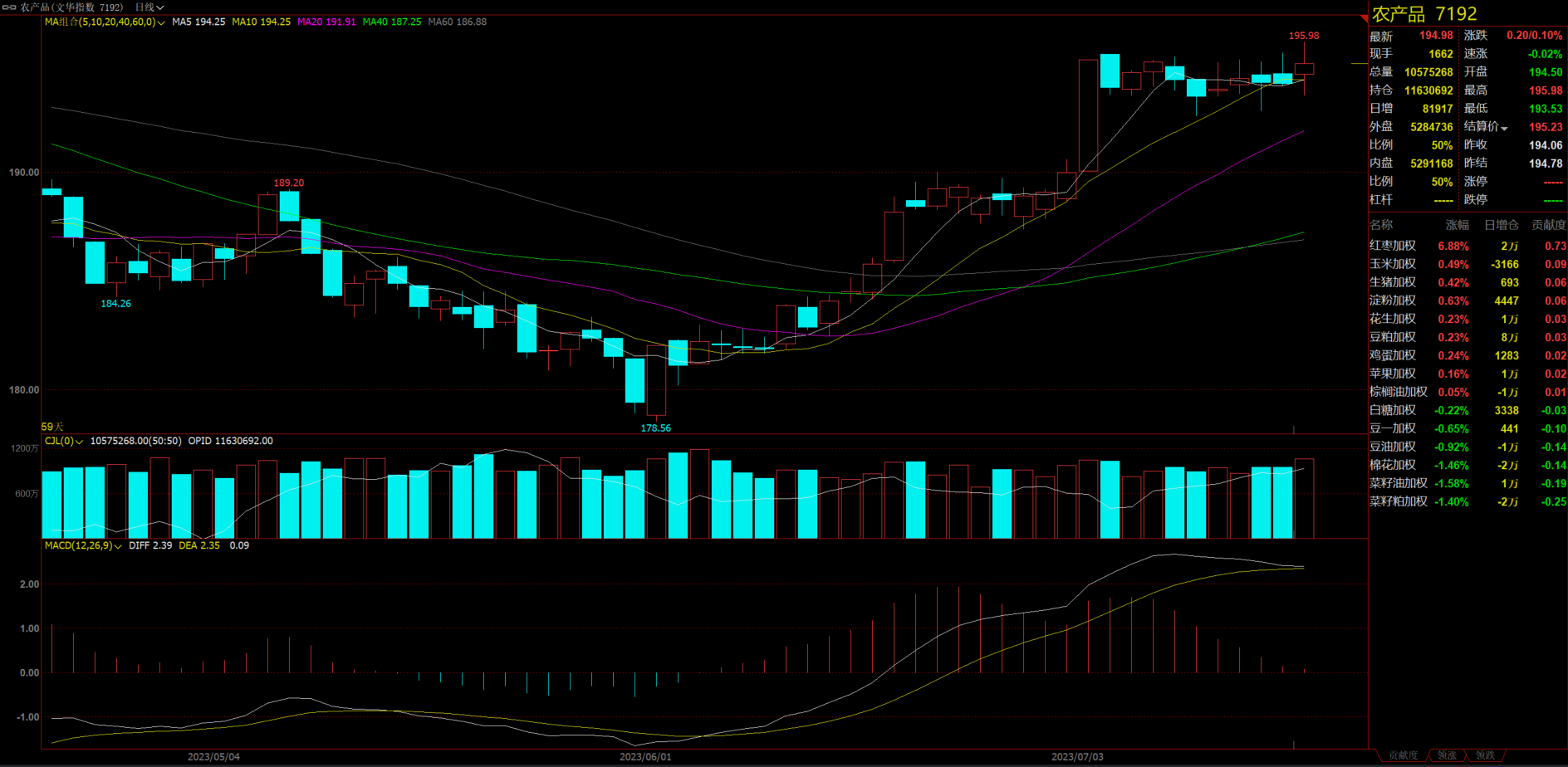Click the 59天 day count label

pos(52,427)
